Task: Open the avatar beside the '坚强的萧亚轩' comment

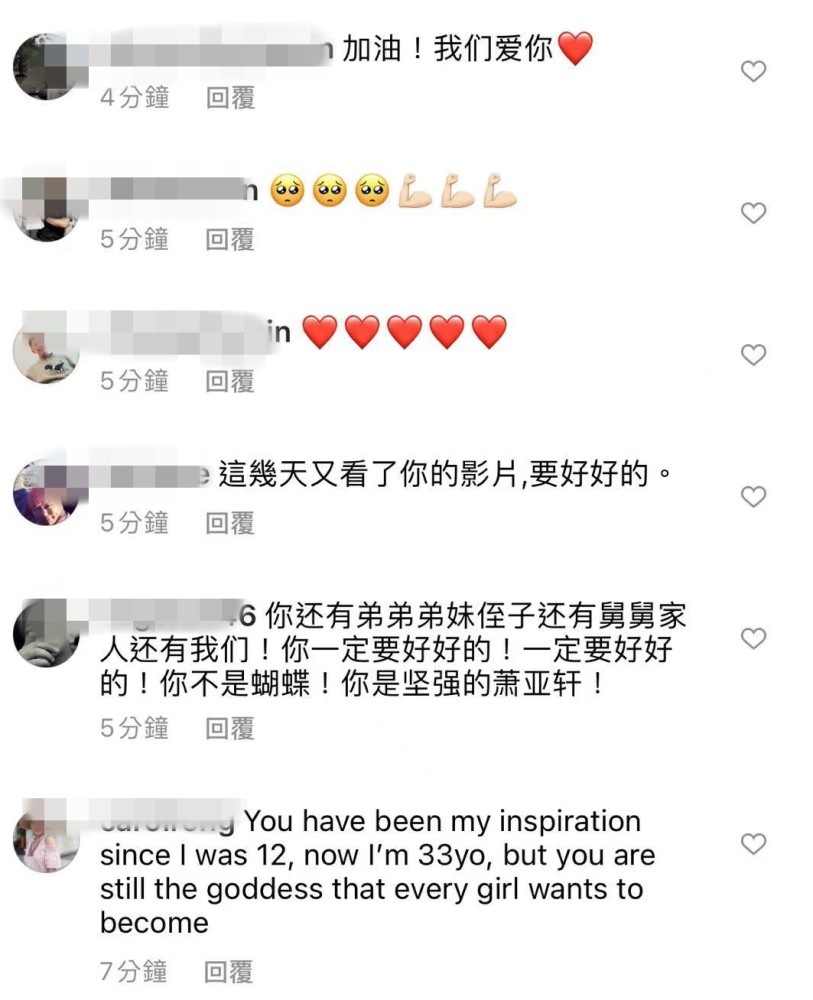Action: point(47,633)
